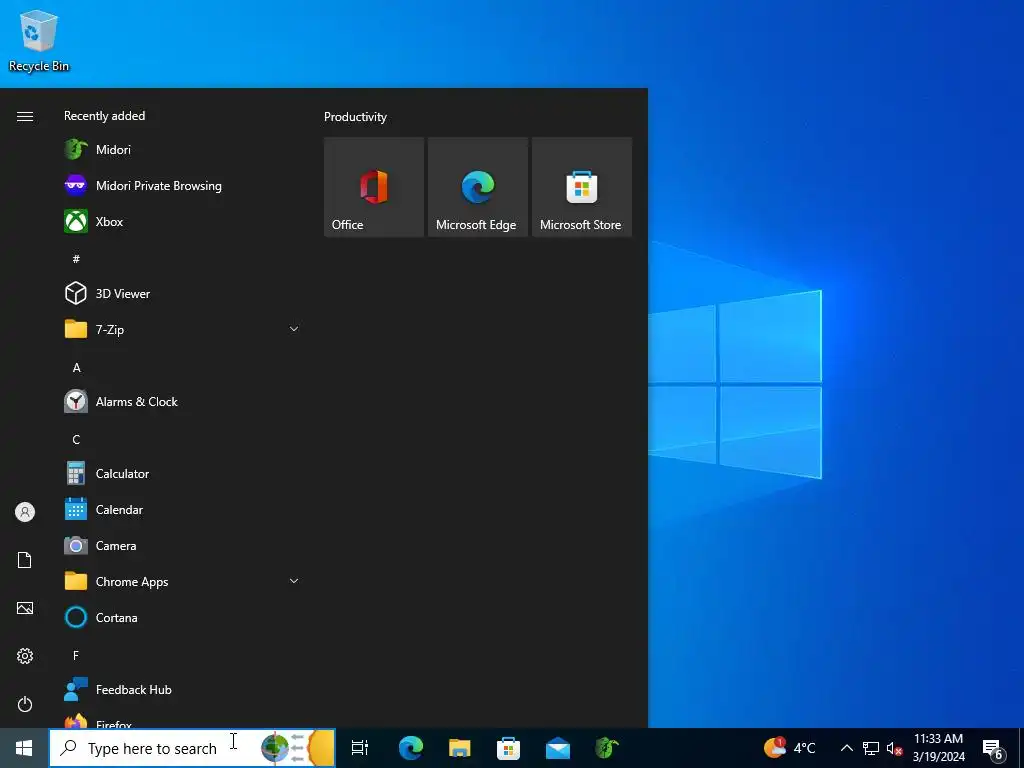This screenshot has width=1024, height=768.
Task: Open the Camera app
Action: pyautogui.click(x=182, y=545)
